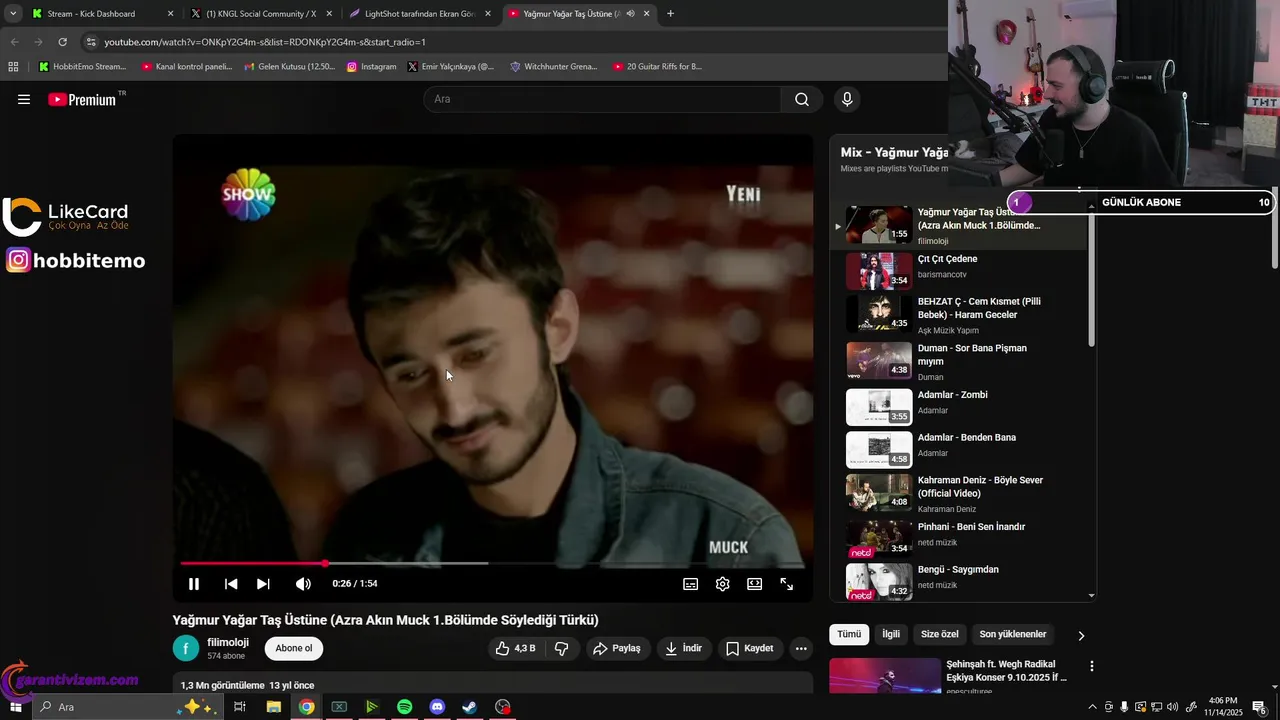Click in the YouTube search field
The image size is (1280, 720).
click(602, 99)
